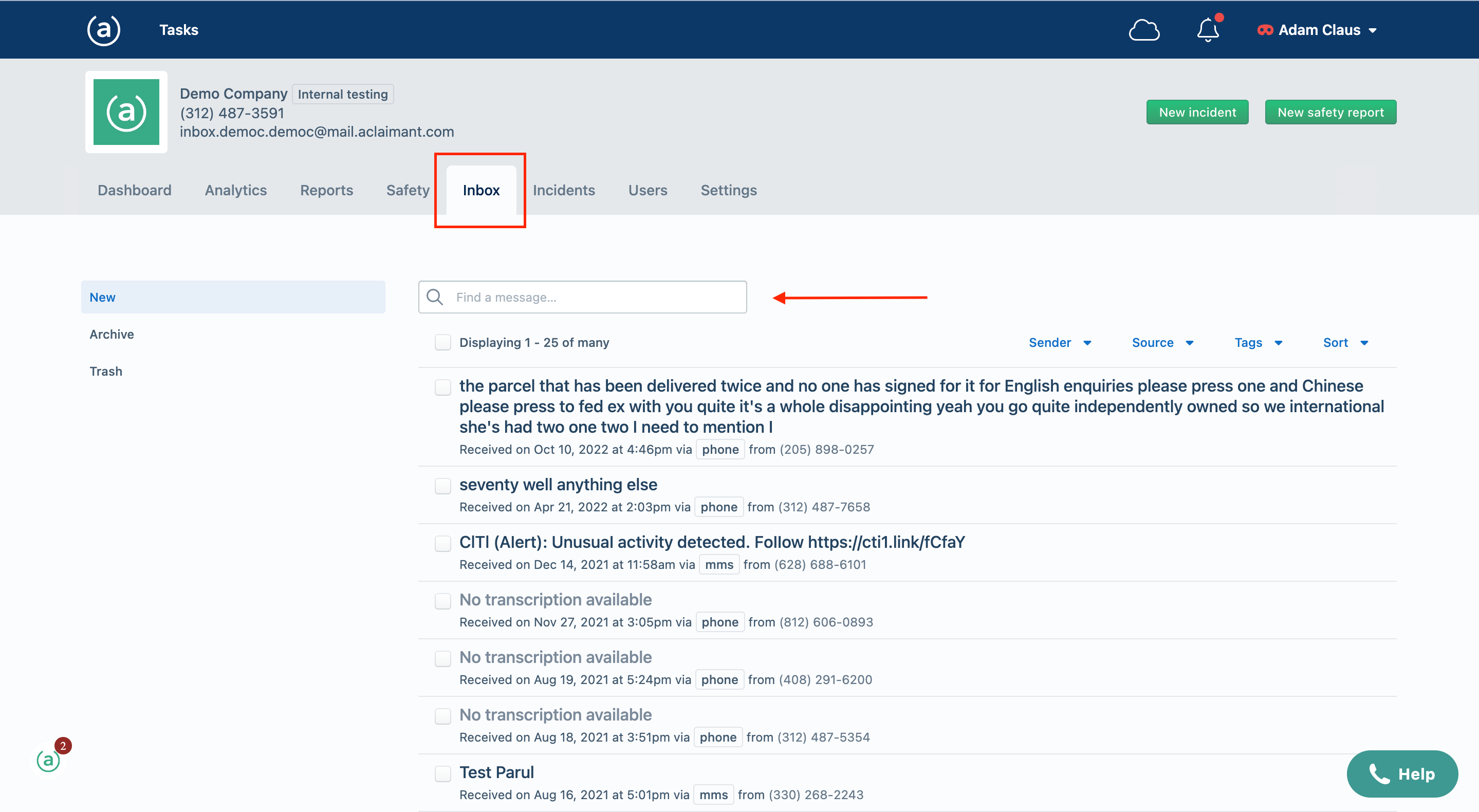This screenshot has height=812, width=1479.
Task: Check the Nov 27, 2021 message checkbox
Action: coord(442,601)
